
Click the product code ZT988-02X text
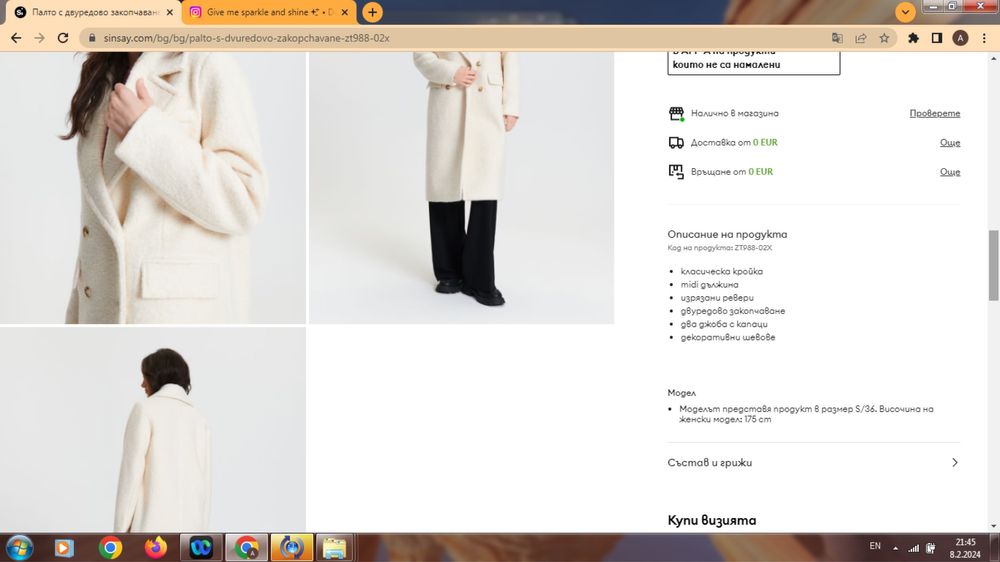tap(753, 248)
